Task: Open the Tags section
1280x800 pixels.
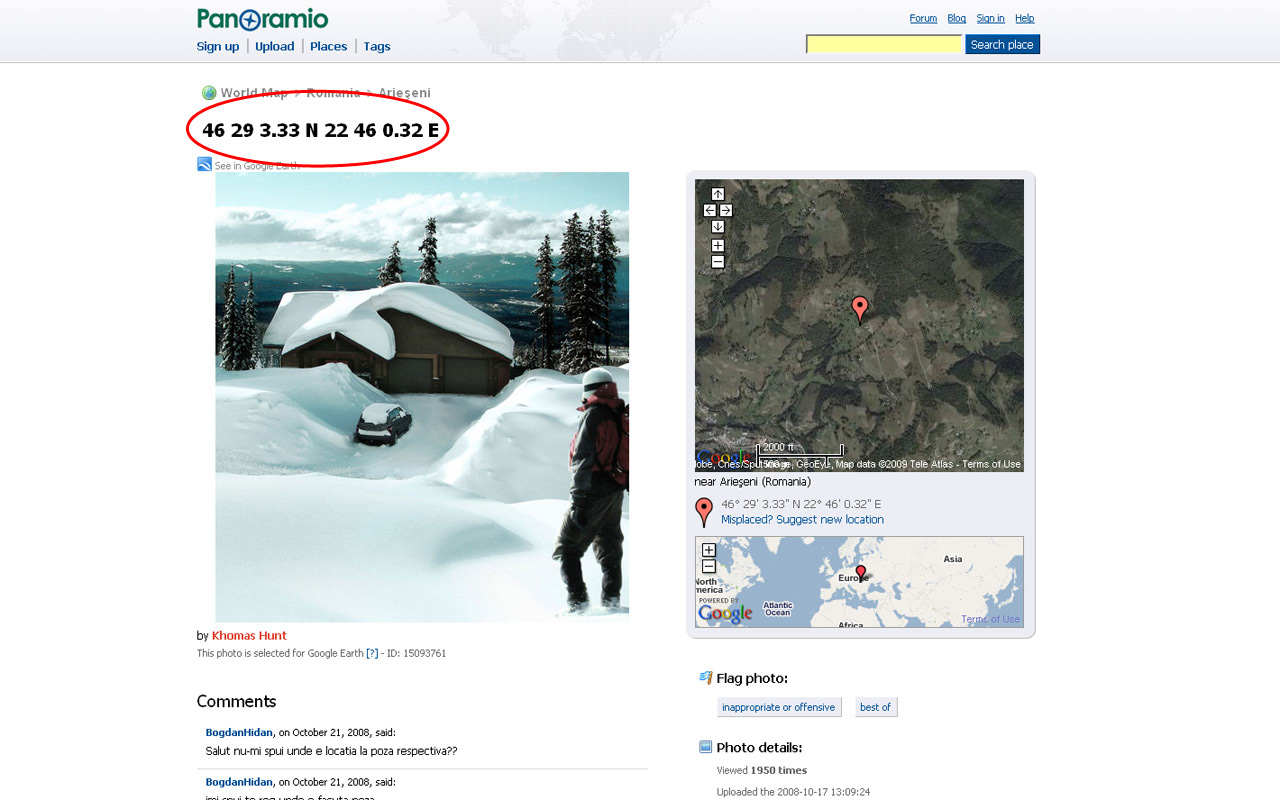Action: coord(377,47)
